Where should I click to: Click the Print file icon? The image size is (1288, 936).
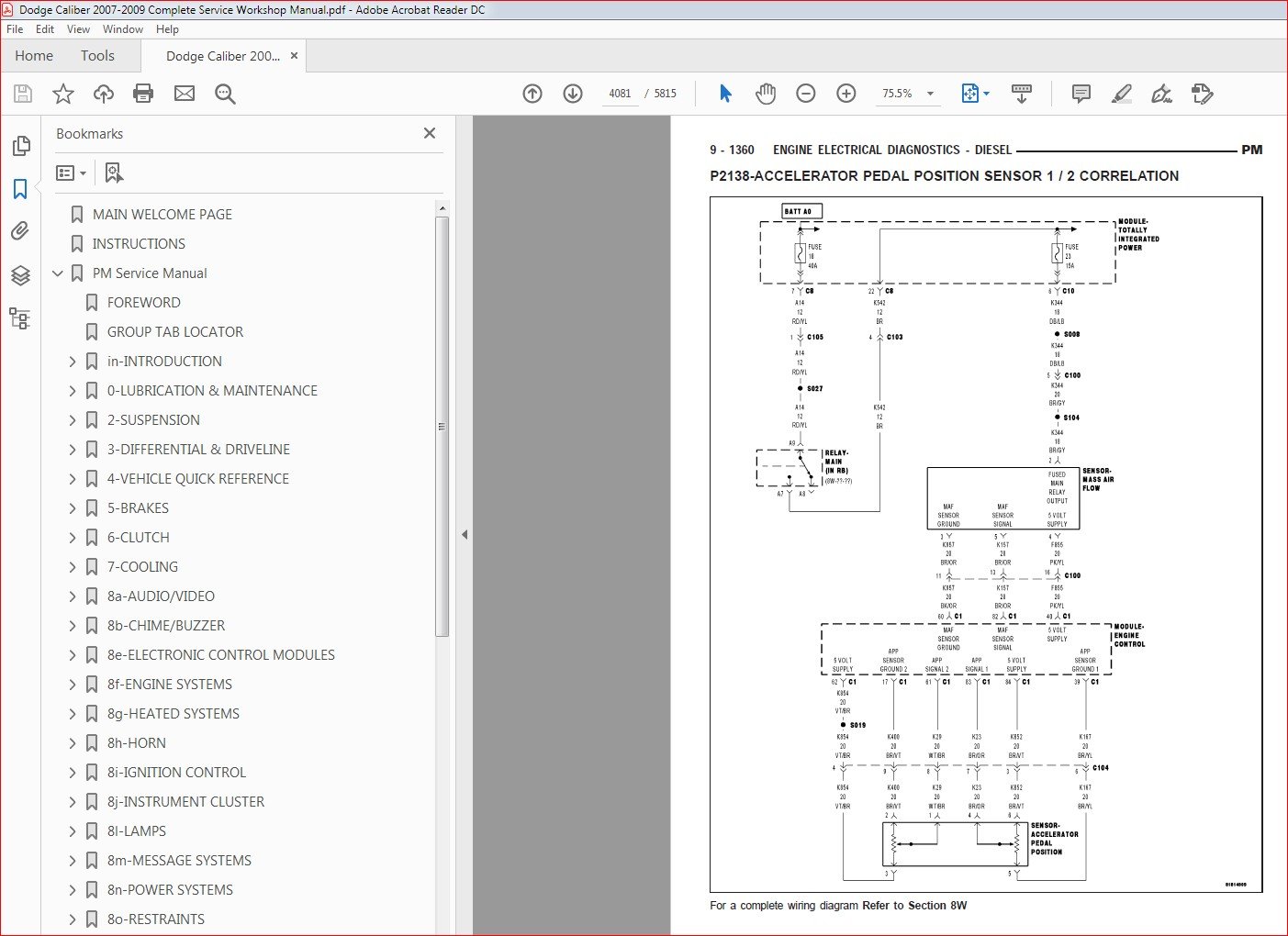(x=143, y=94)
